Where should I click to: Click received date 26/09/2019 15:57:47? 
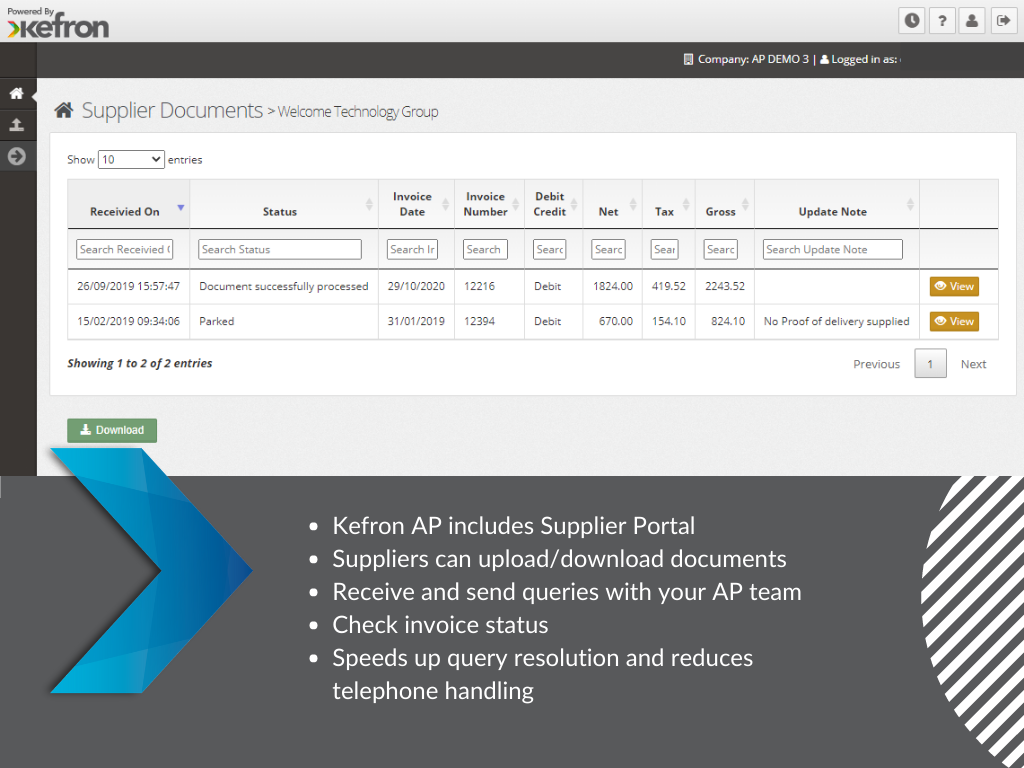click(128, 286)
